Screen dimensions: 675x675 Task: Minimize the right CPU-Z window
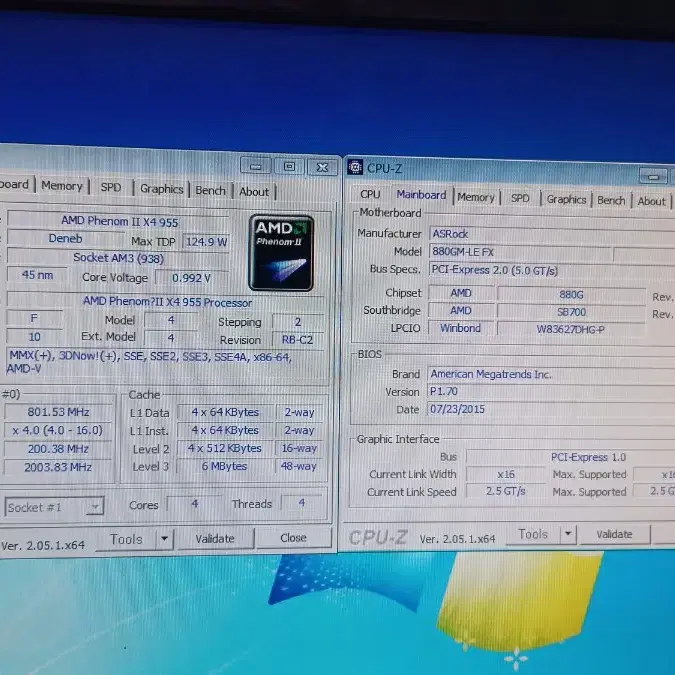[x=653, y=176]
